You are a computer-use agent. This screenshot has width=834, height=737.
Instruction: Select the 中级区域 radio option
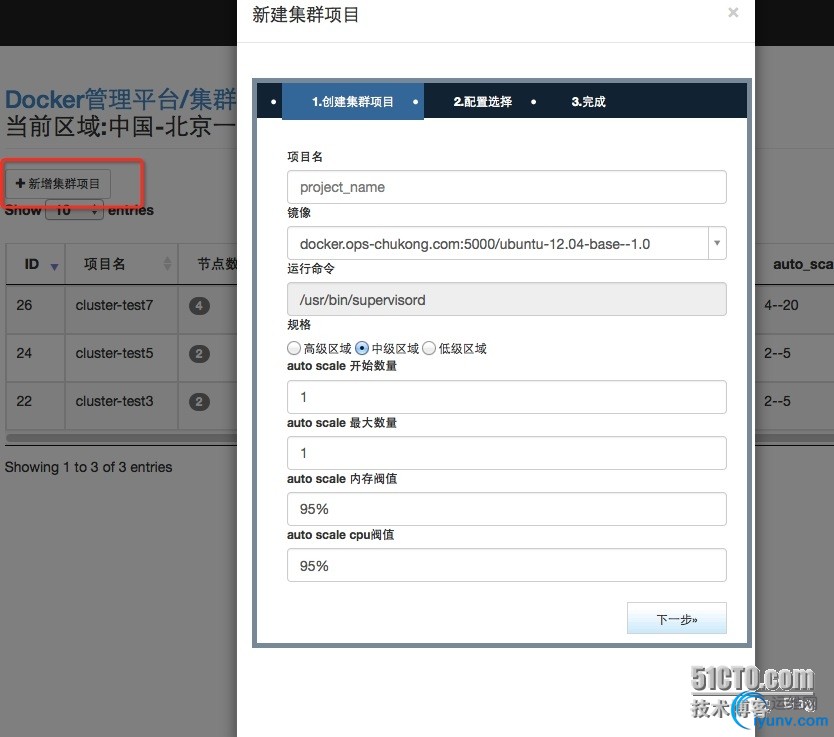coord(362,348)
